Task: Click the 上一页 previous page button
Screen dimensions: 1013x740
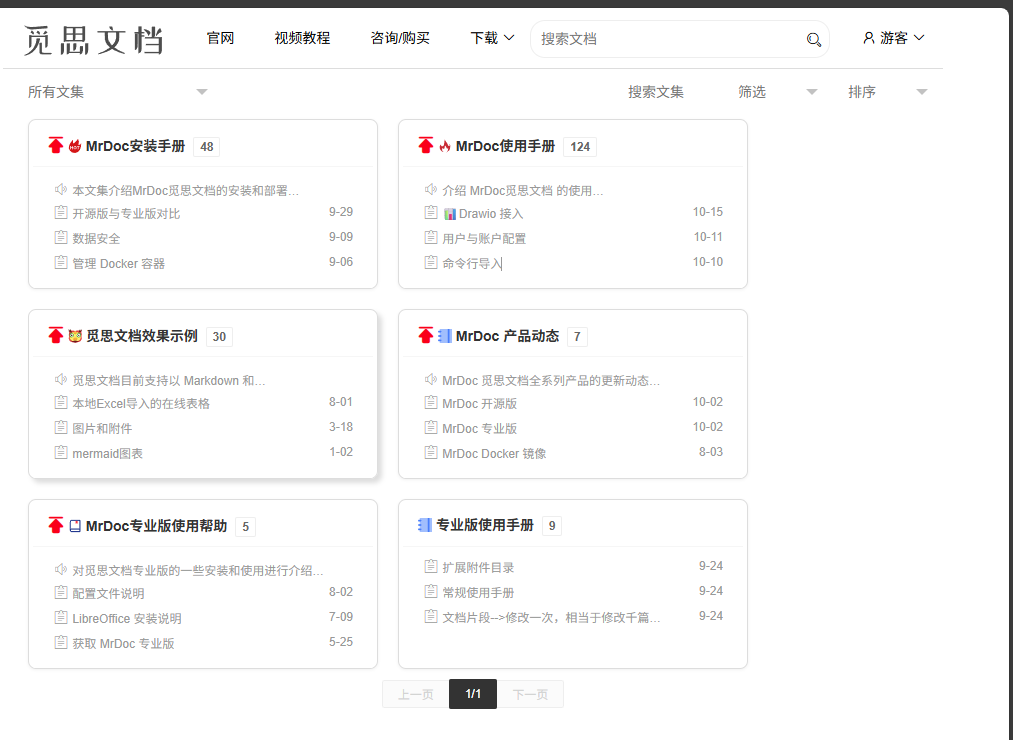Action: (415, 694)
